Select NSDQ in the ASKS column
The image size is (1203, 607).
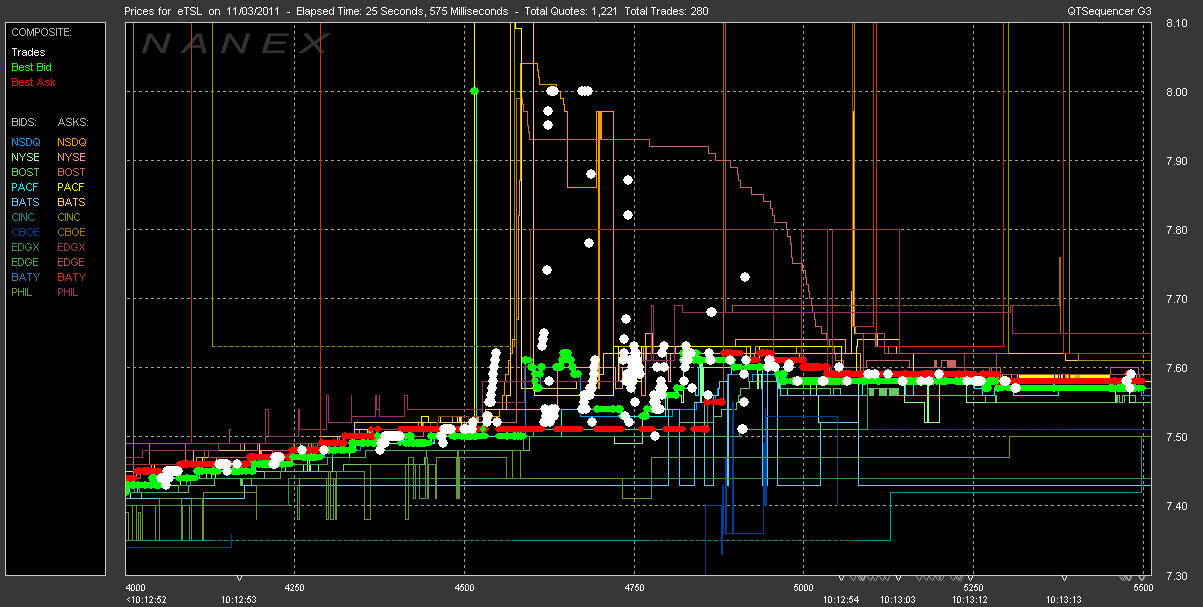pyautogui.click(x=72, y=142)
